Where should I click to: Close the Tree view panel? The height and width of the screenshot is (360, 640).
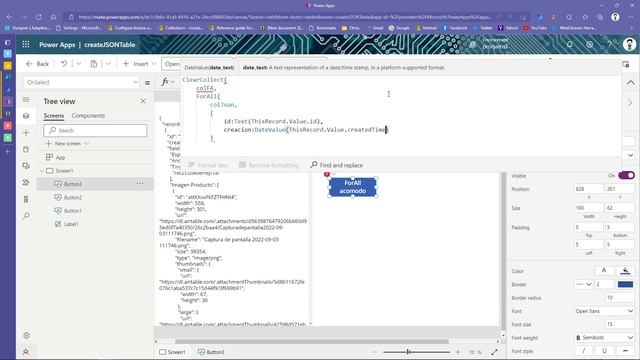pyautogui.click(x=143, y=101)
